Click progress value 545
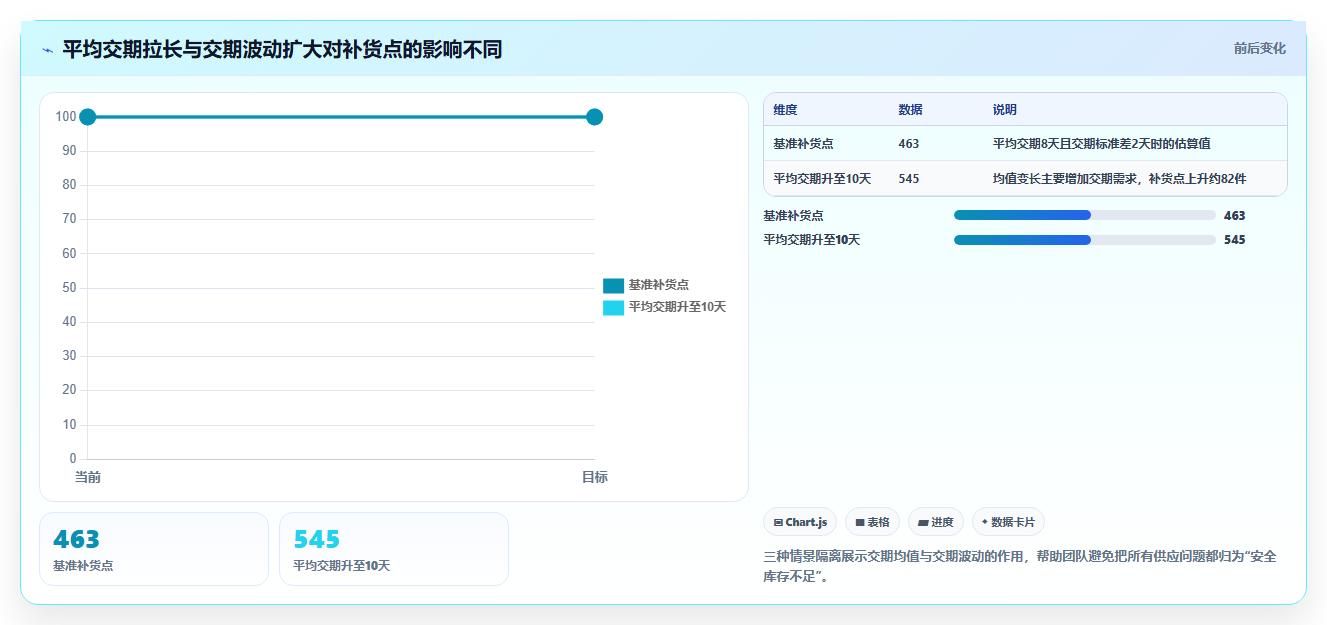Viewport: 1327px width, 625px height. (1234, 240)
